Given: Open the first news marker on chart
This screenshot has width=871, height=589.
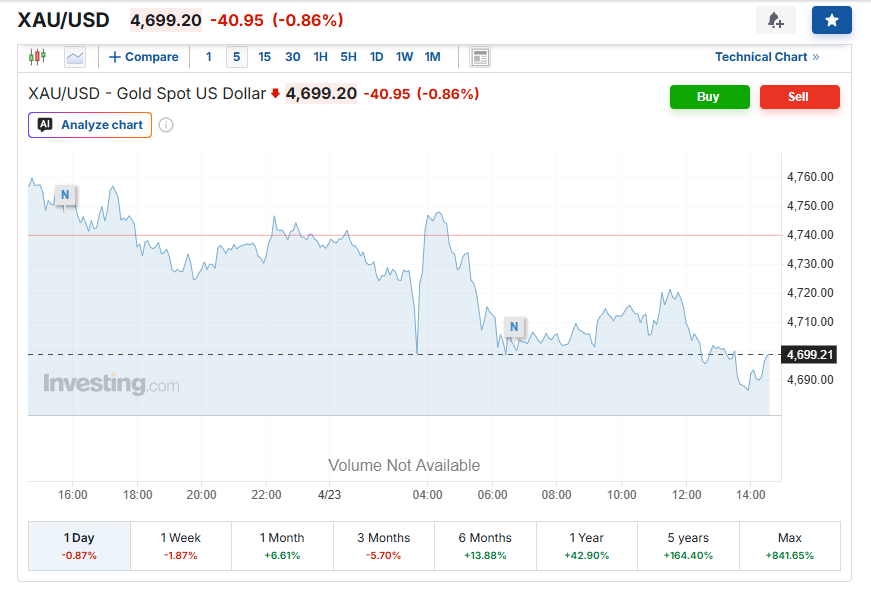Looking at the screenshot, I should tap(65, 195).
